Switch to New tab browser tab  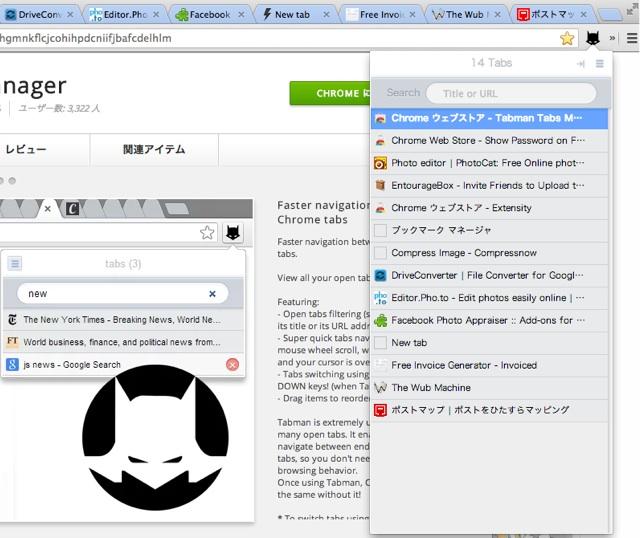295,15
